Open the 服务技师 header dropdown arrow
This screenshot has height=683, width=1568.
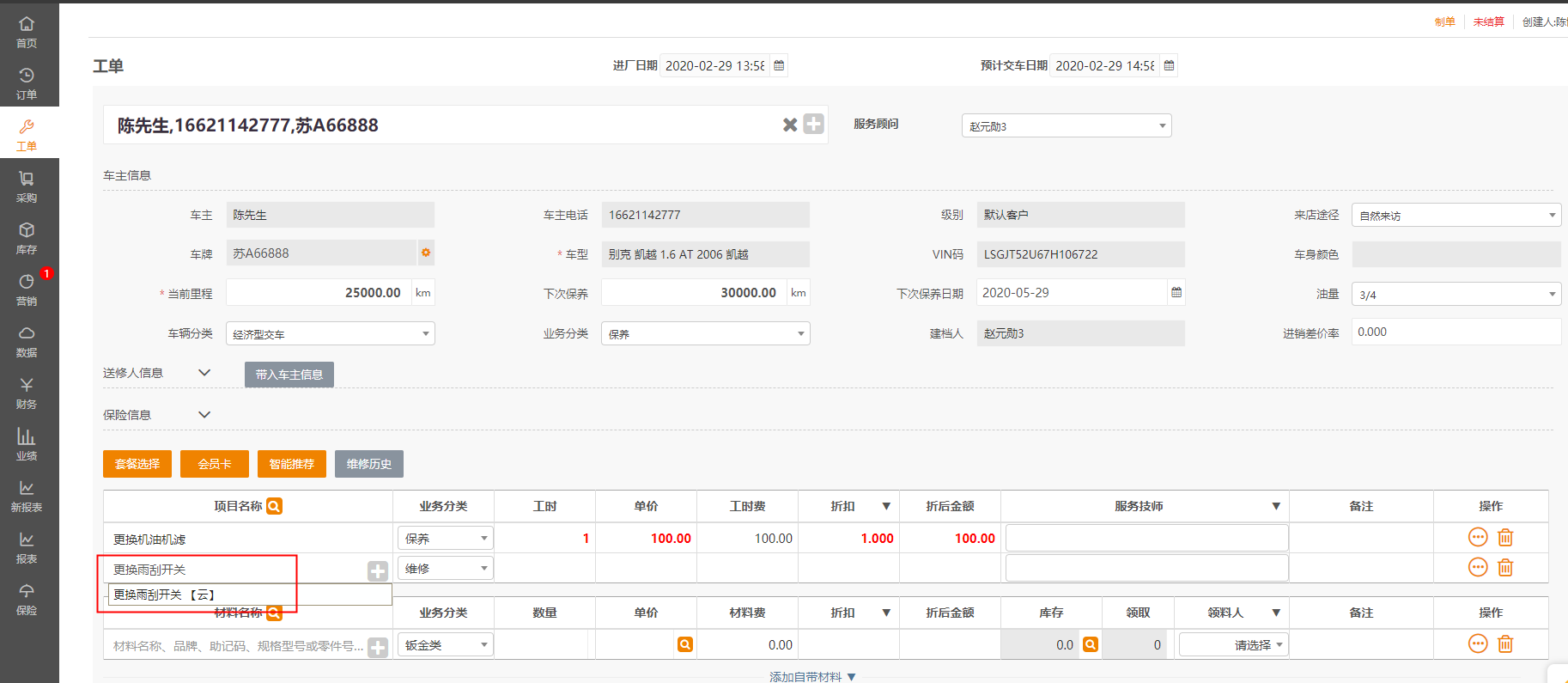click(1276, 506)
